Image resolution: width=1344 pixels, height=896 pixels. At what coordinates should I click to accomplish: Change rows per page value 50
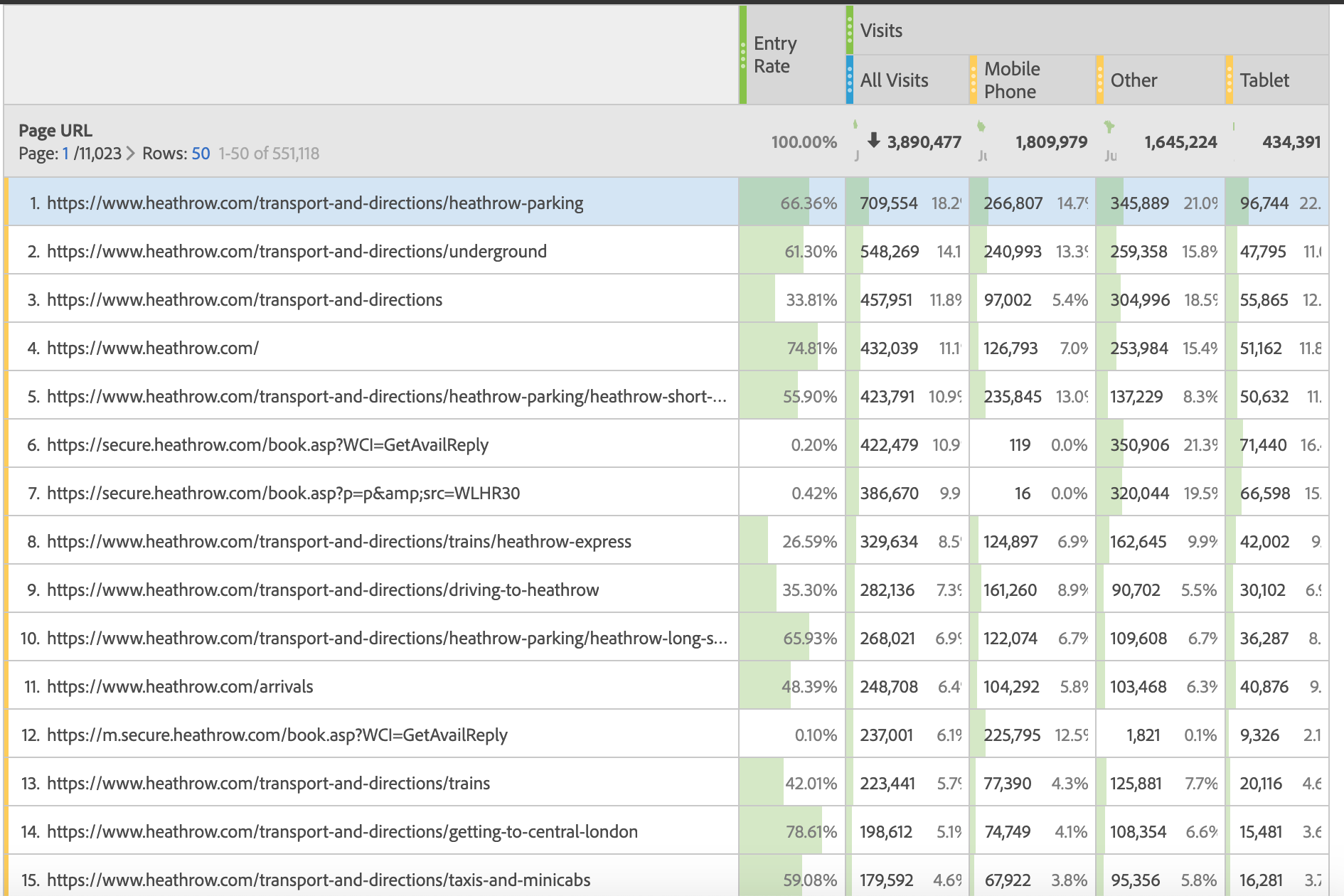pos(201,154)
